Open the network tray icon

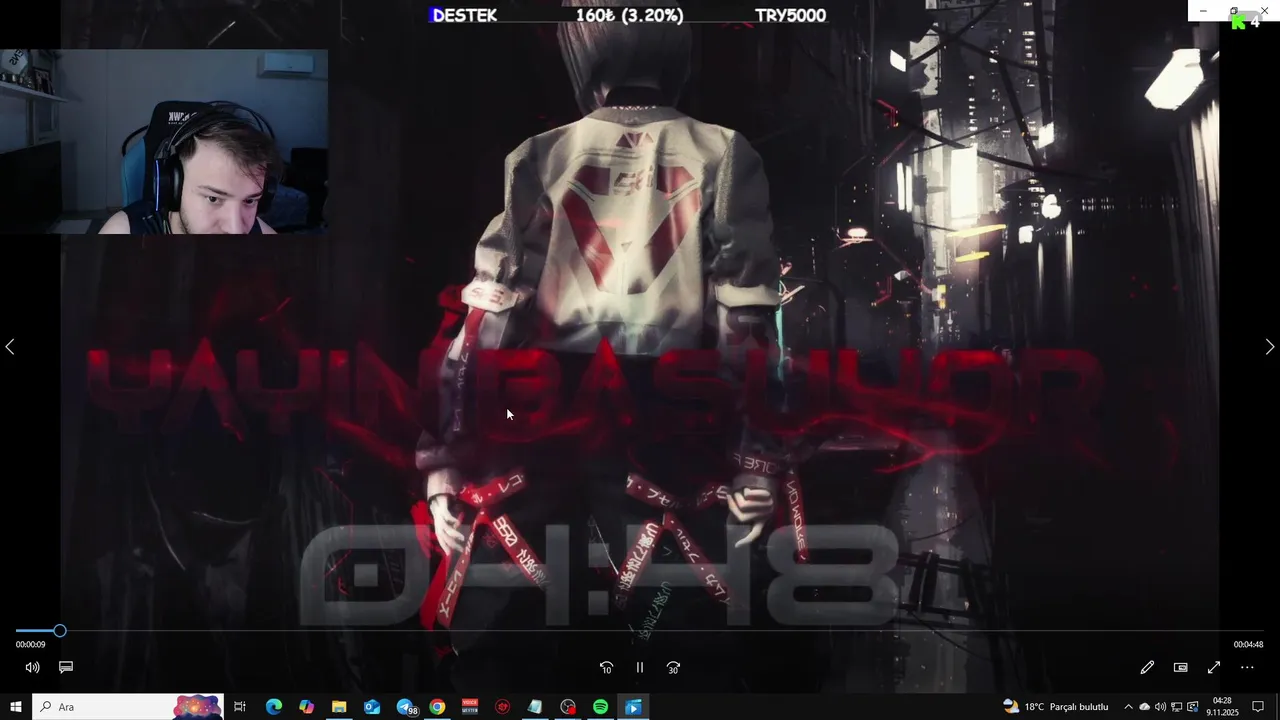coord(1176,707)
